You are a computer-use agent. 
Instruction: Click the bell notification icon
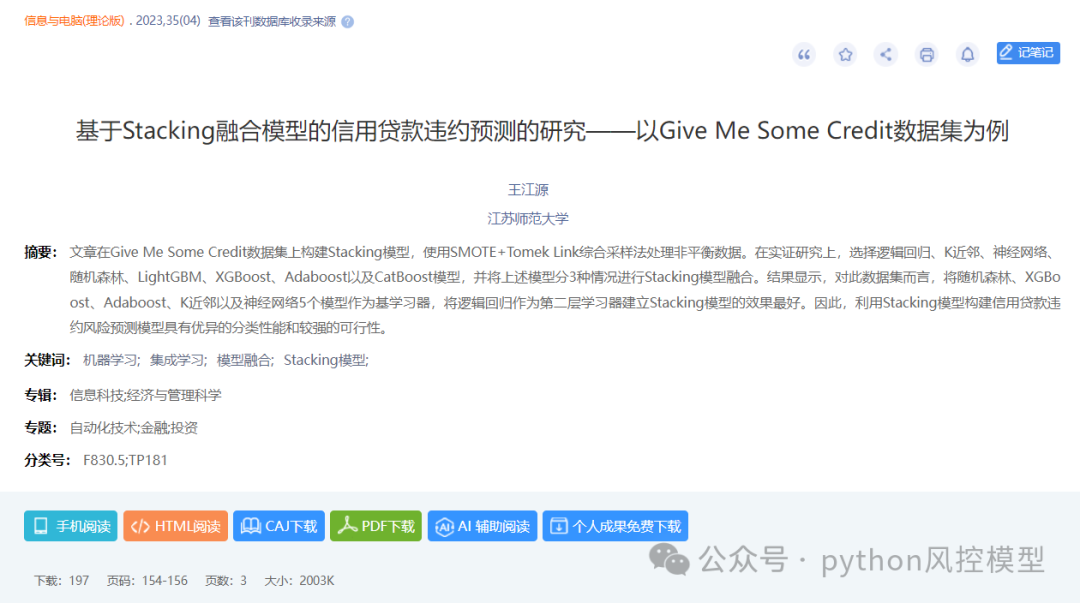pos(968,54)
